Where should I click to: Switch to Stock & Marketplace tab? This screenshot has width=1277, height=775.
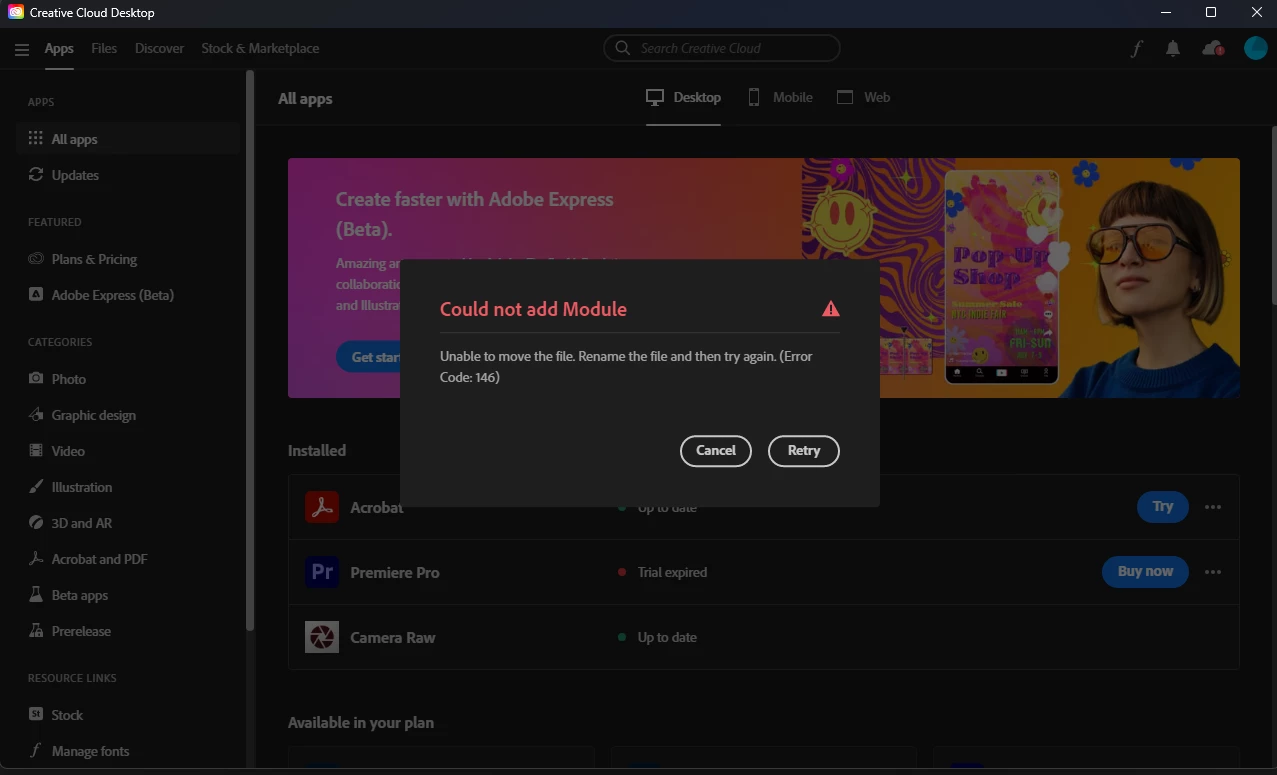point(260,48)
